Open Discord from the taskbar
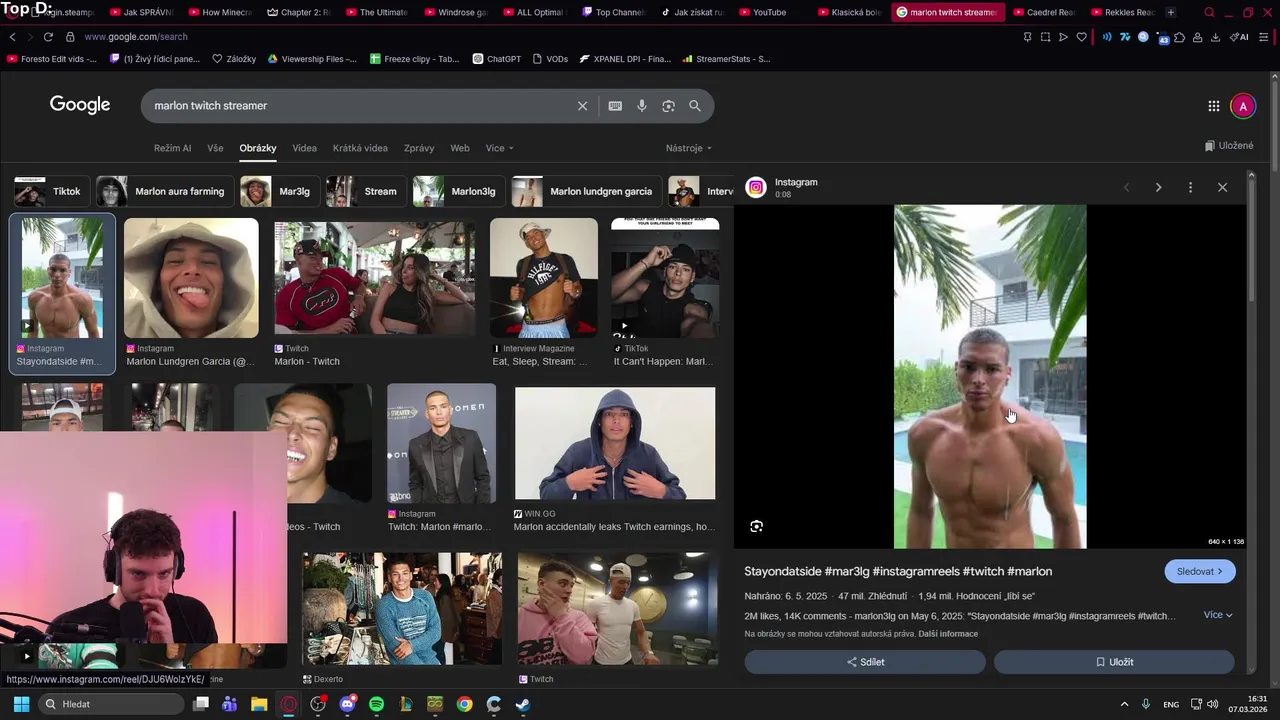Image resolution: width=1280 pixels, height=720 pixels. [347, 704]
